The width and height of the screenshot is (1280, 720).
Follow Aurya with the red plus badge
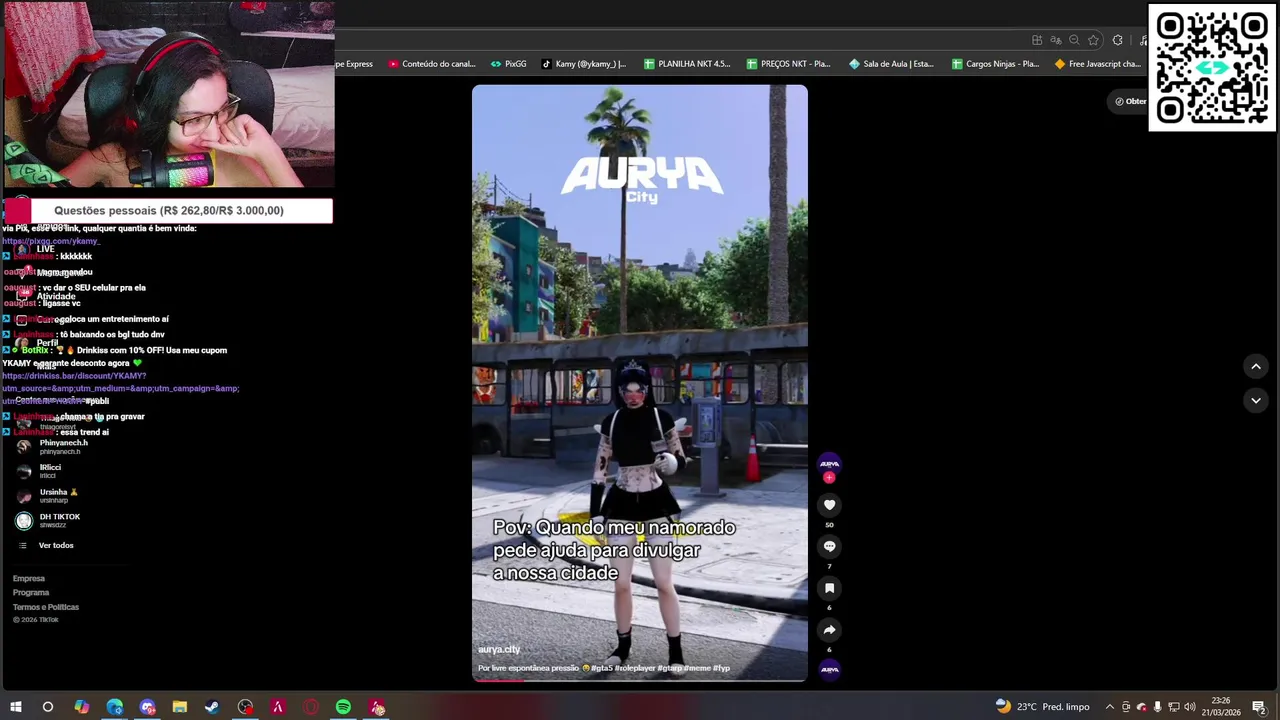[x=829, y=478]
